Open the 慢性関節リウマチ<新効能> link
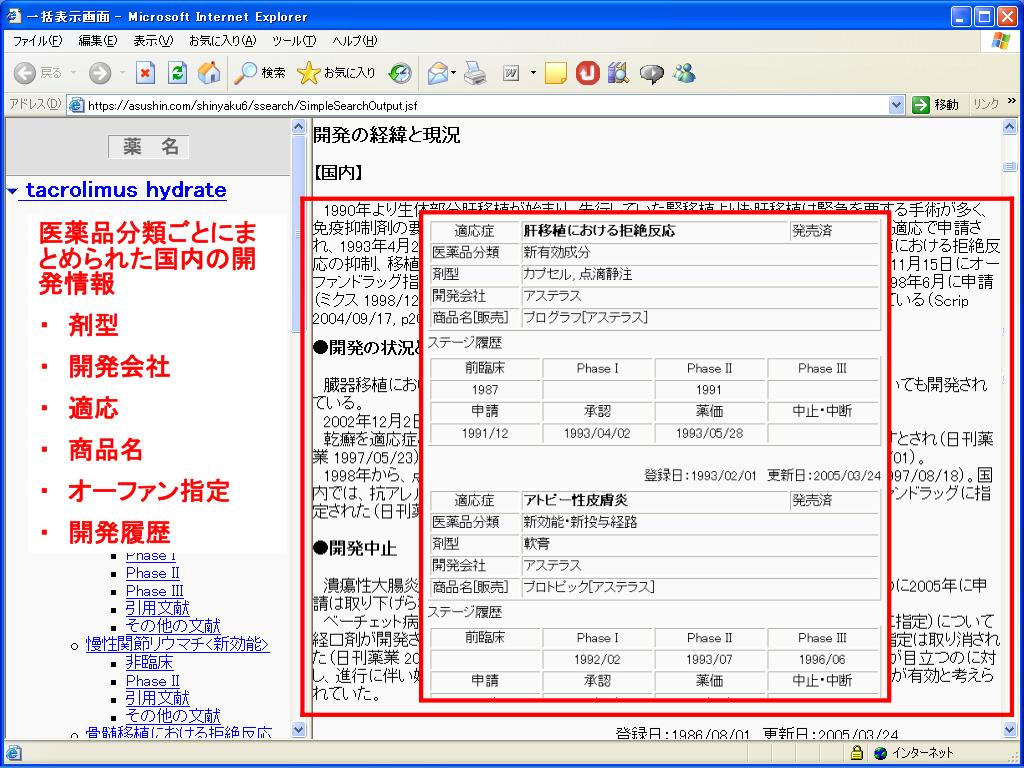1024x768 pixels. (x=178, y=645)
